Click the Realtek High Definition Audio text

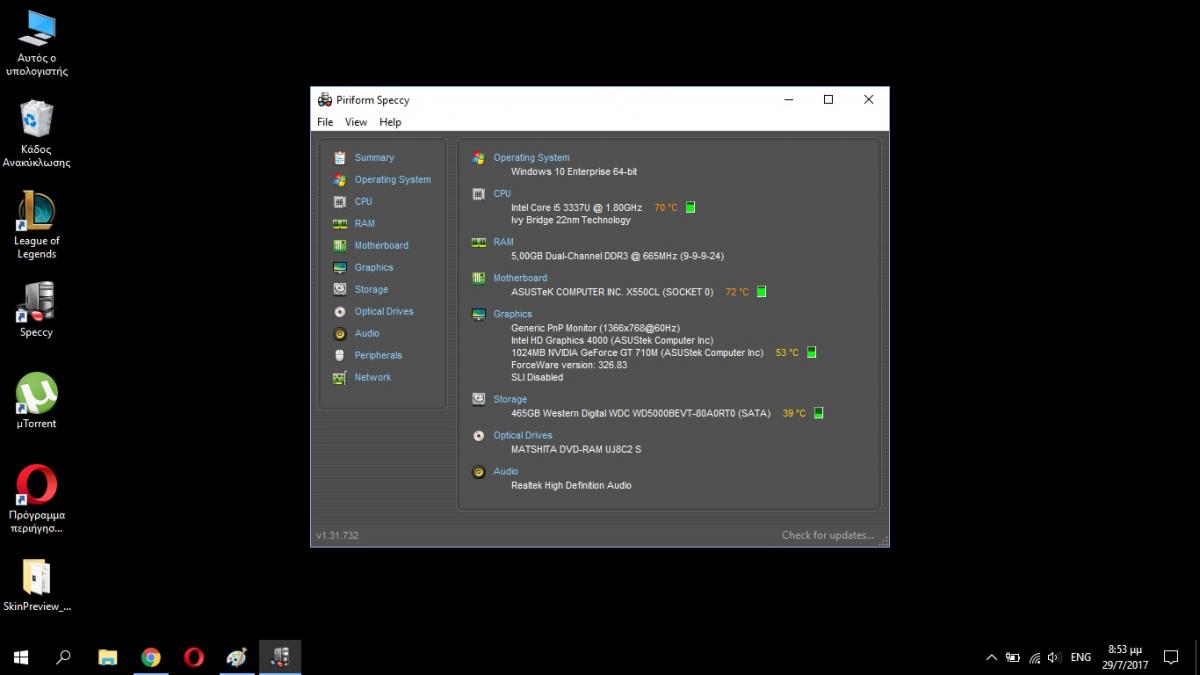(x=571, y=486)
